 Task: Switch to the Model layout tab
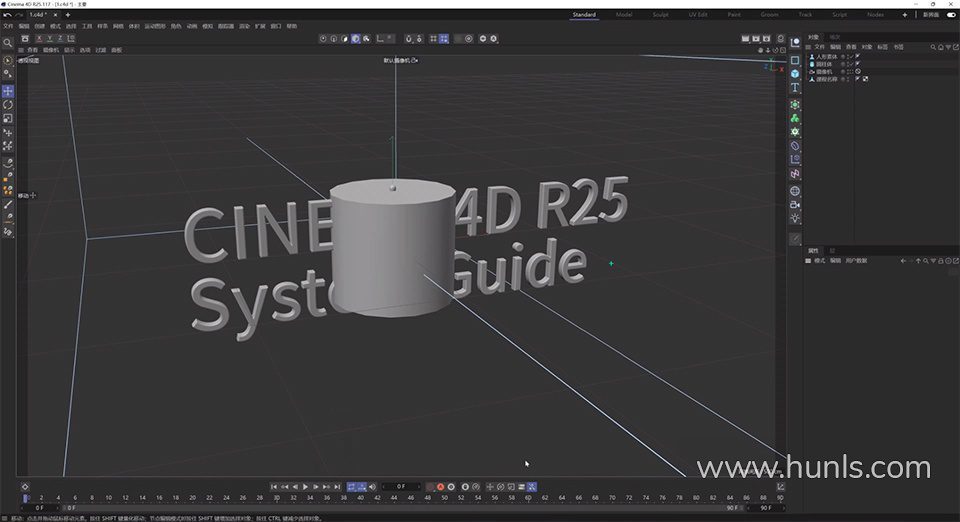pyautogui.click(x=624, y=15)
